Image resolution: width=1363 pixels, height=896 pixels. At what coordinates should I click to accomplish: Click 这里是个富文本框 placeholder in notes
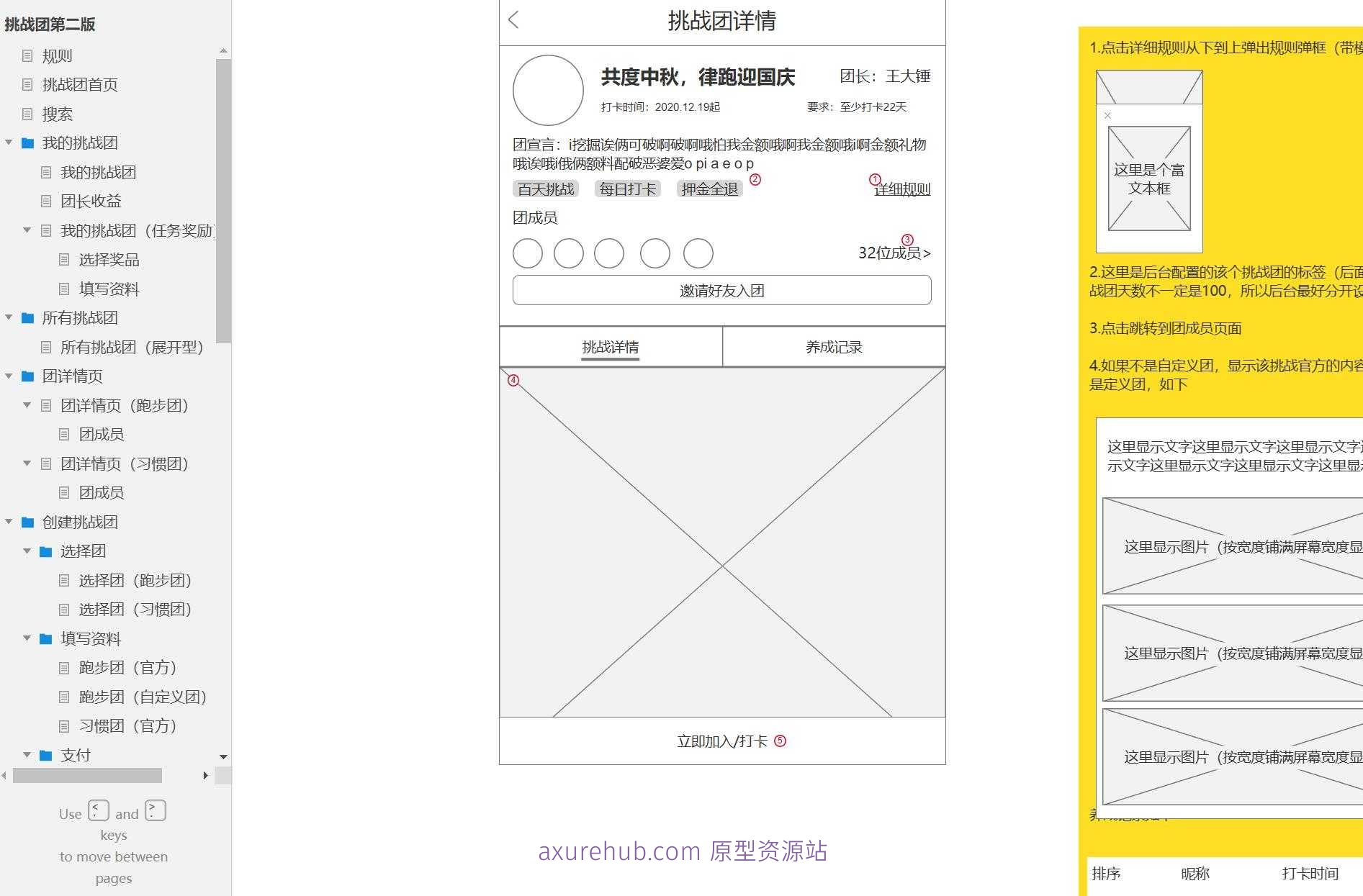tap(1149, 178)
